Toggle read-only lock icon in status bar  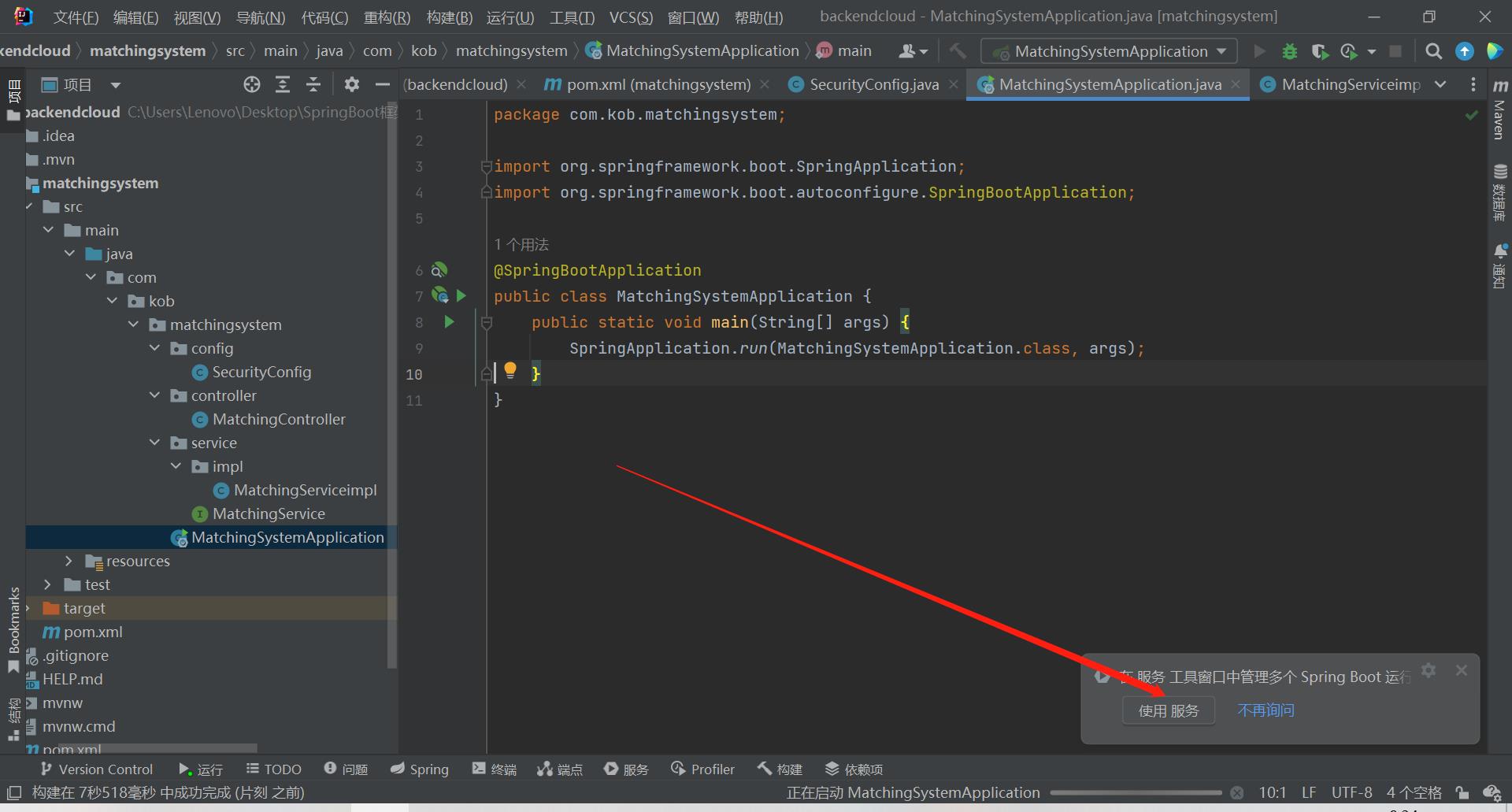point(1462,792)
